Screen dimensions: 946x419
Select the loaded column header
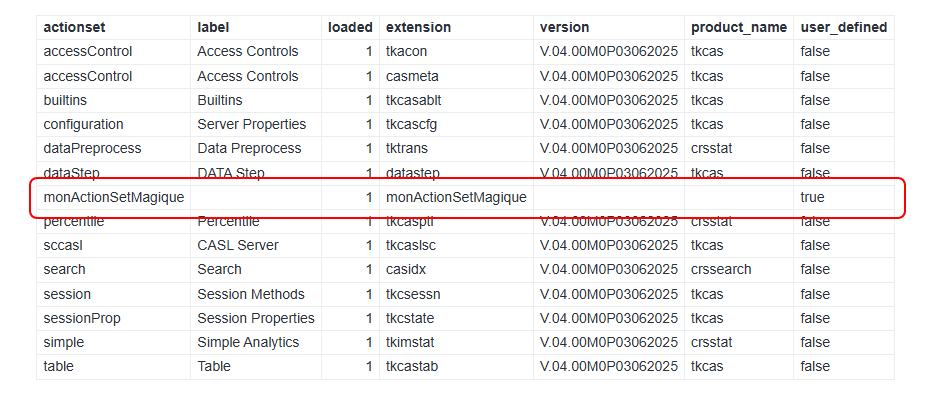(x=350, y=27)
